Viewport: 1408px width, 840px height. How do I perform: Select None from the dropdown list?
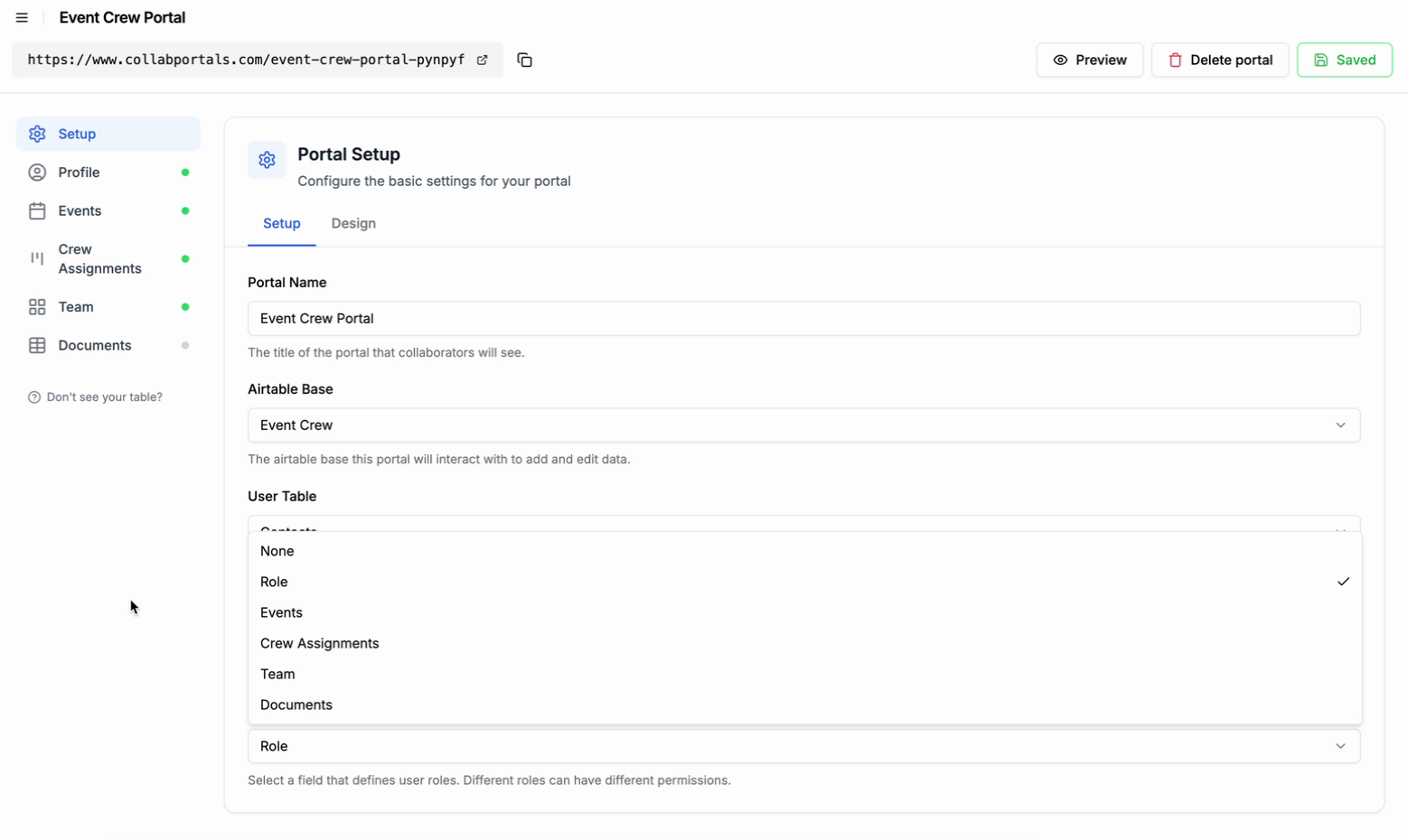pos(804,551)
